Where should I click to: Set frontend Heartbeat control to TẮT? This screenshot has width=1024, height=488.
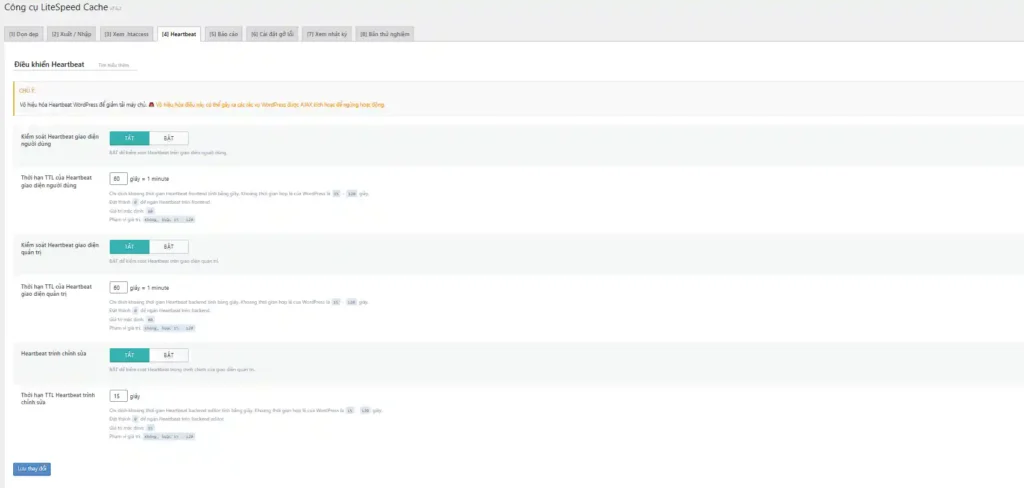129,138
